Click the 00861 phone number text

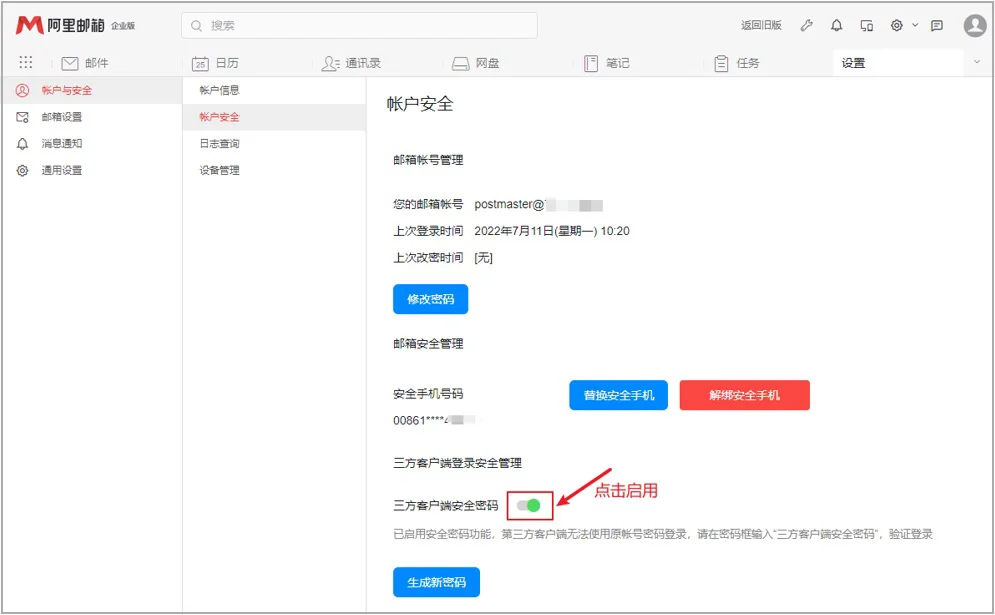434,420
